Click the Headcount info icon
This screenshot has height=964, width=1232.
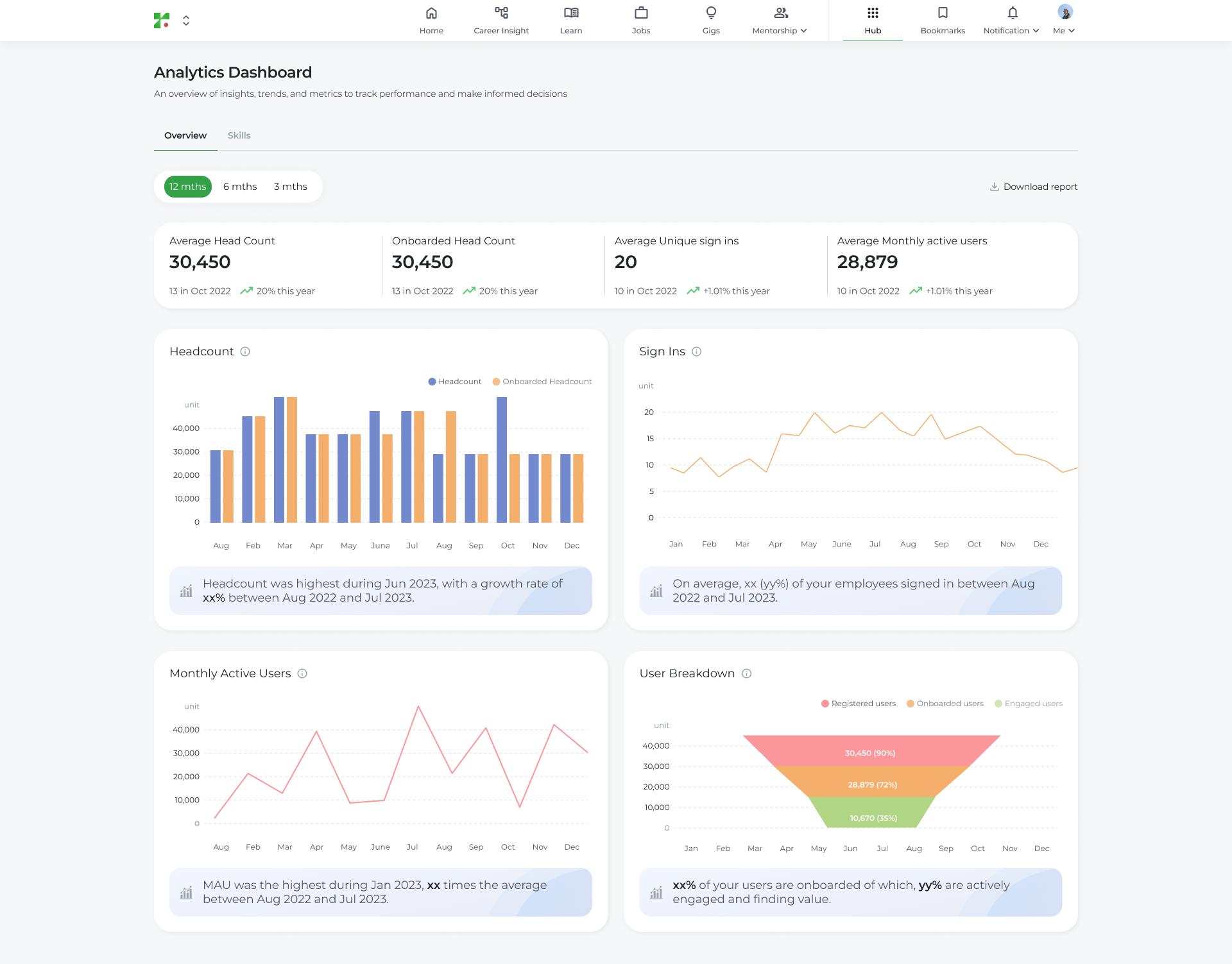point(245,351)
